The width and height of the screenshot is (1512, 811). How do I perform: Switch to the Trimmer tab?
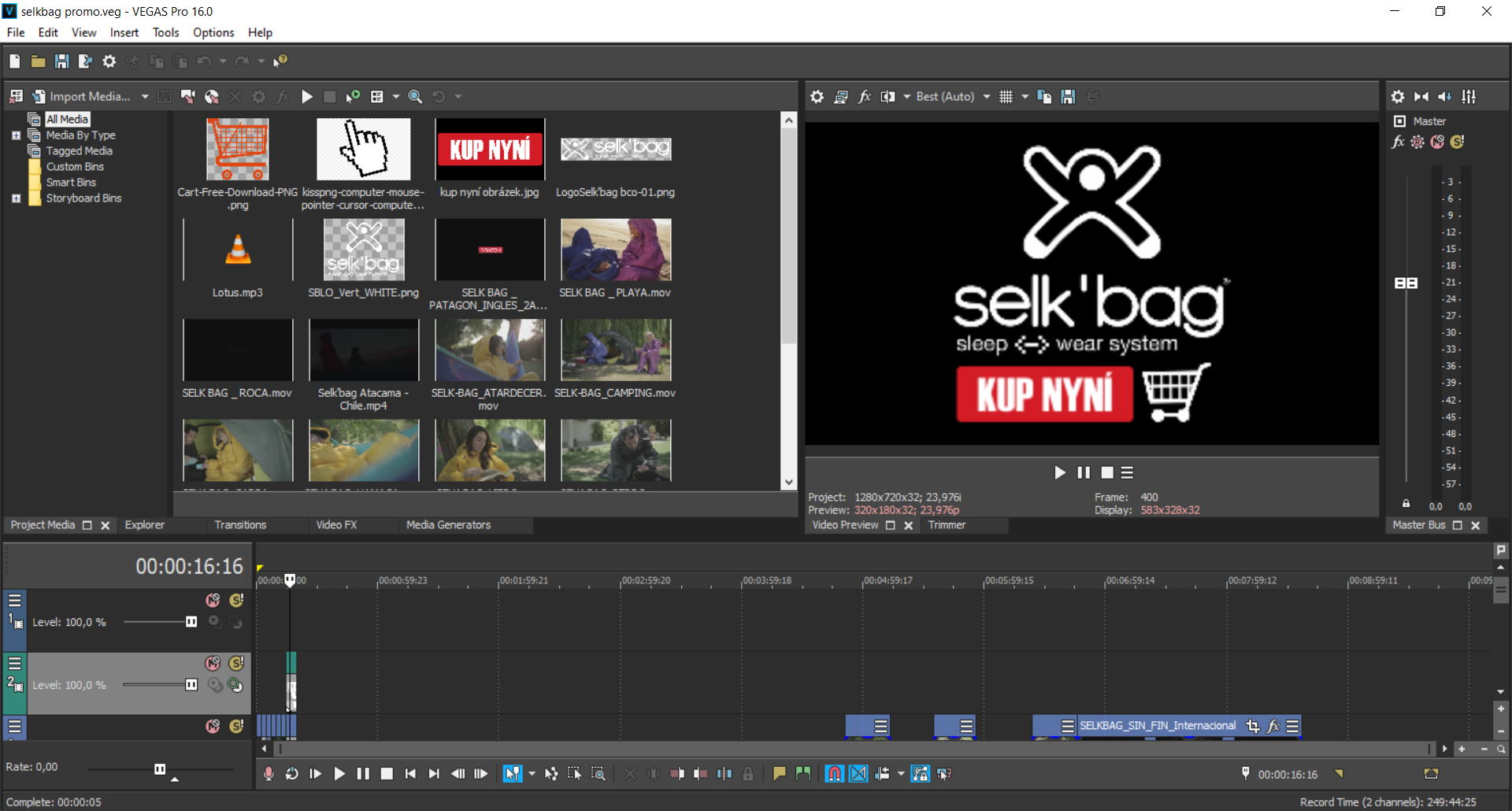(947, 525)
